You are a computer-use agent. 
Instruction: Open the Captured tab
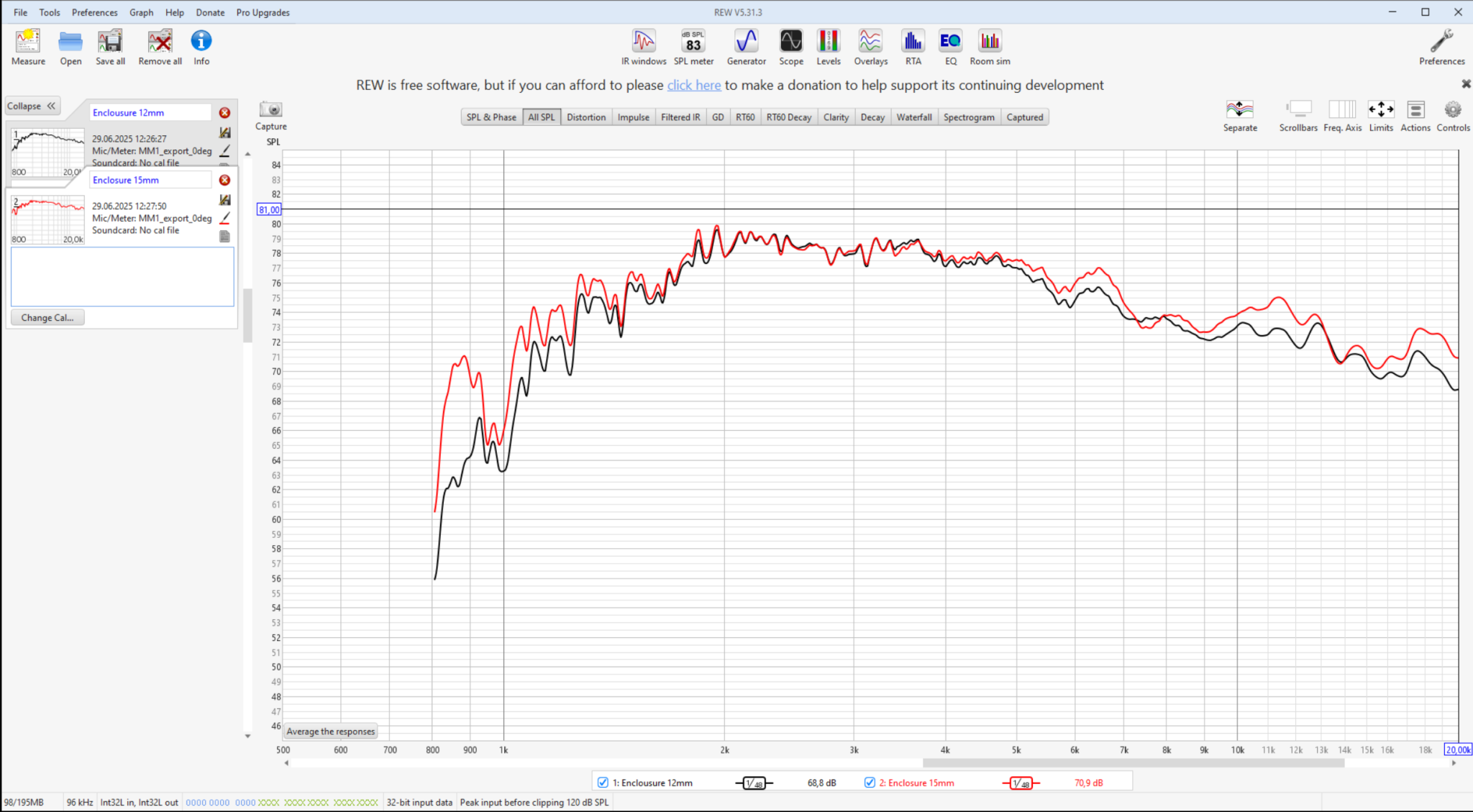click(x=1025, y=117)
